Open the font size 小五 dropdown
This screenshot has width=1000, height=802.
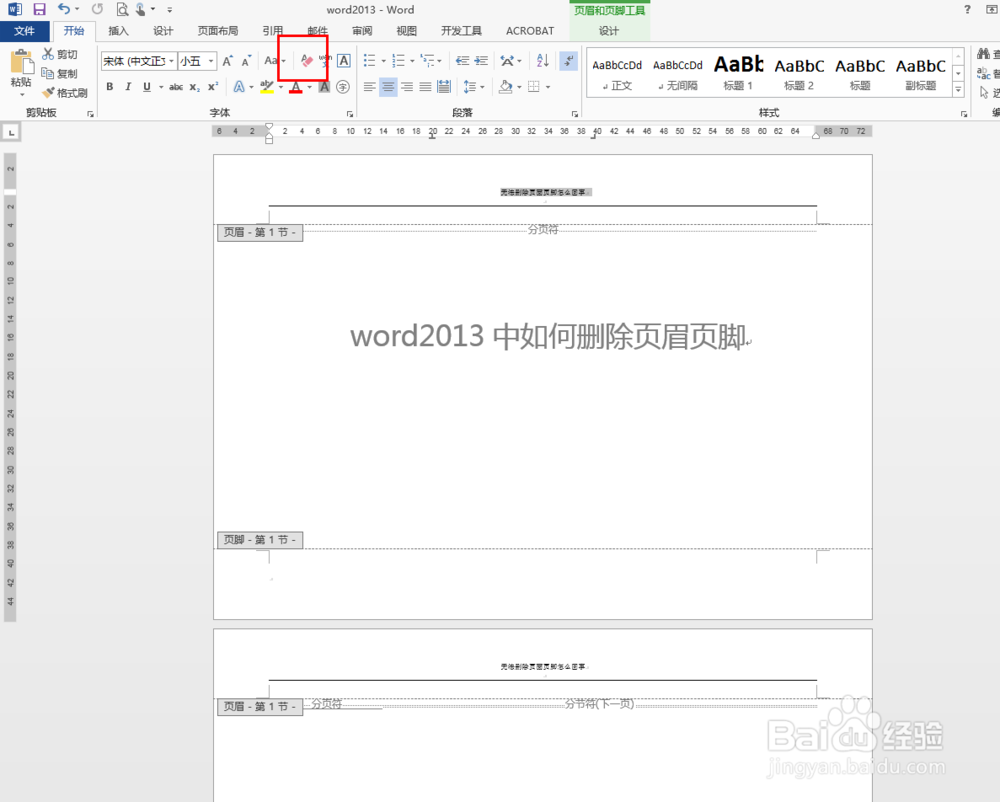pos(210,61)
